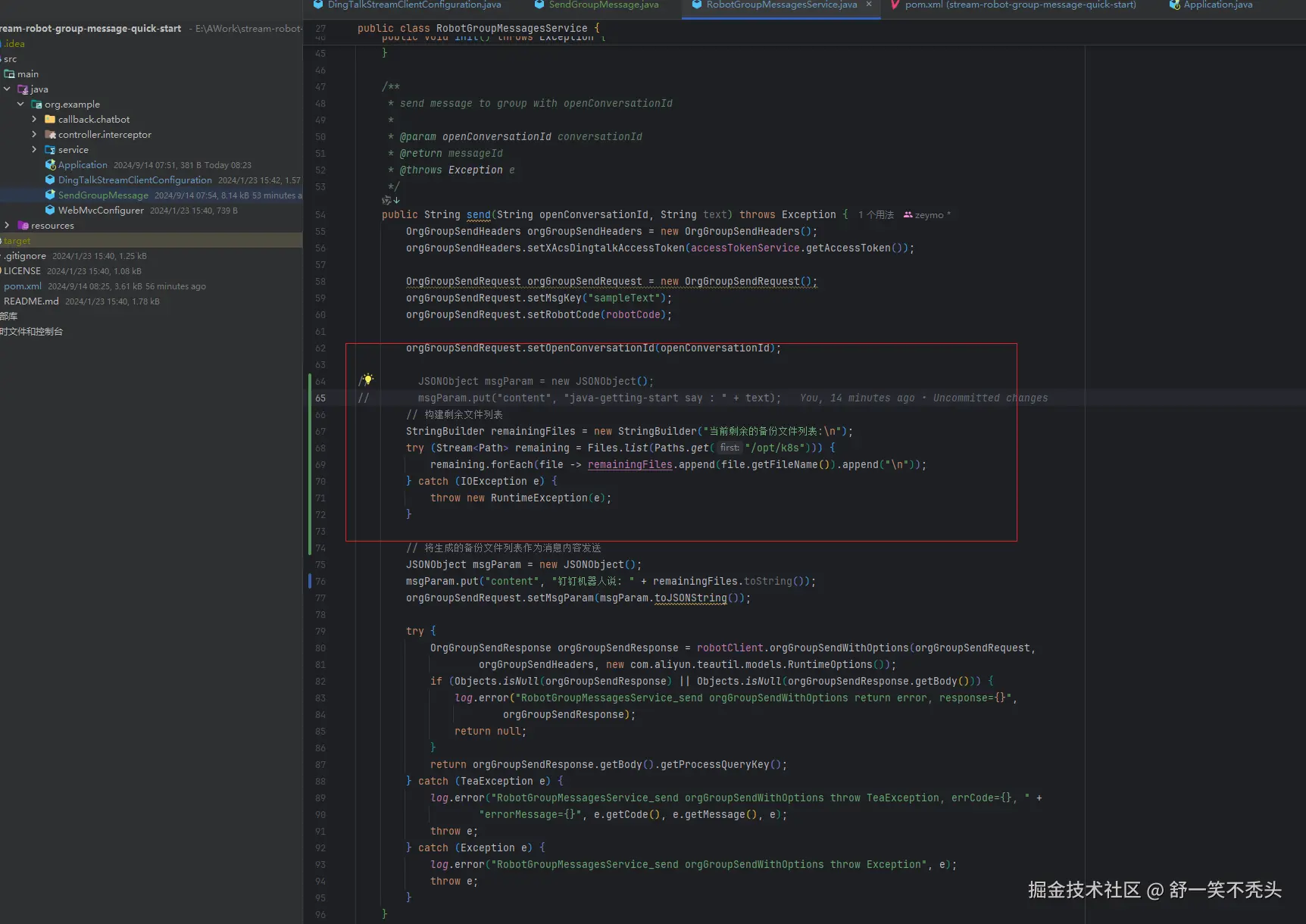
Task: Click the java source folder icon
Action: coord(23,89)
